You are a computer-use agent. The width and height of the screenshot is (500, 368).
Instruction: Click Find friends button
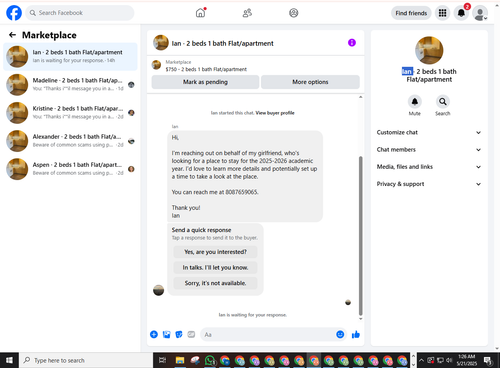tap(411, 13)
